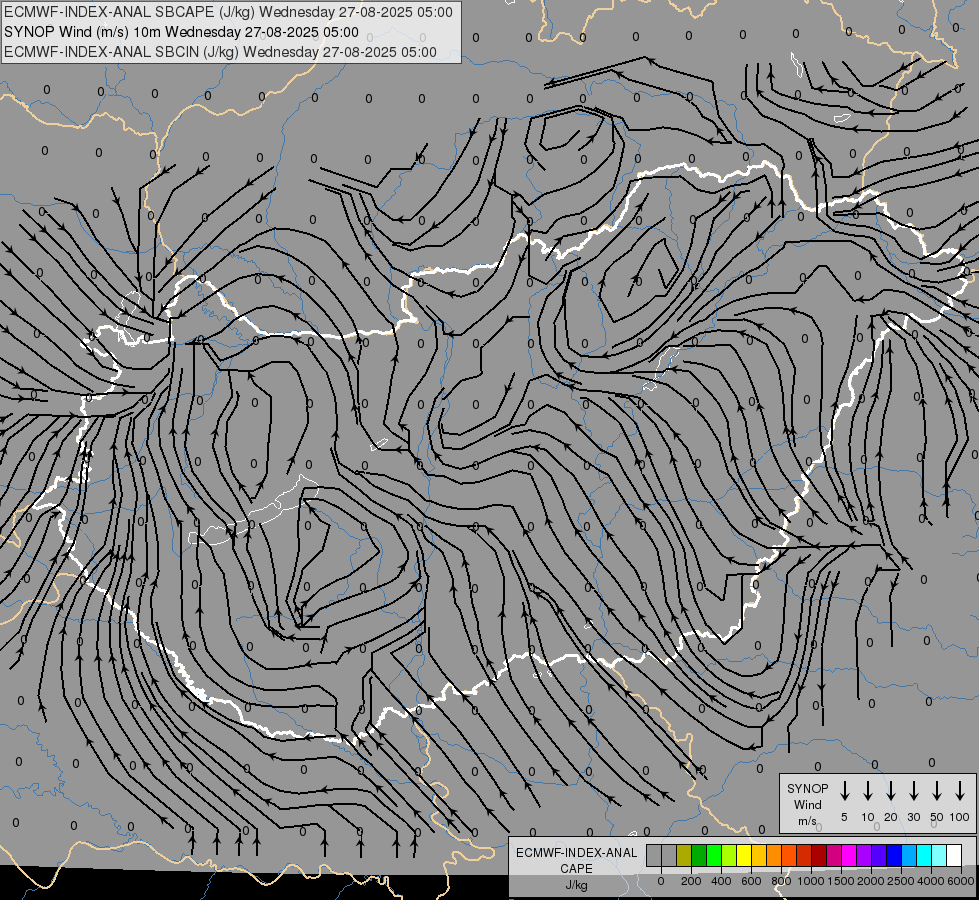Click the SBCAPE title line at top
Image resolution: width=979 pixels, height=900 pixels.
(x=228, y=12)
